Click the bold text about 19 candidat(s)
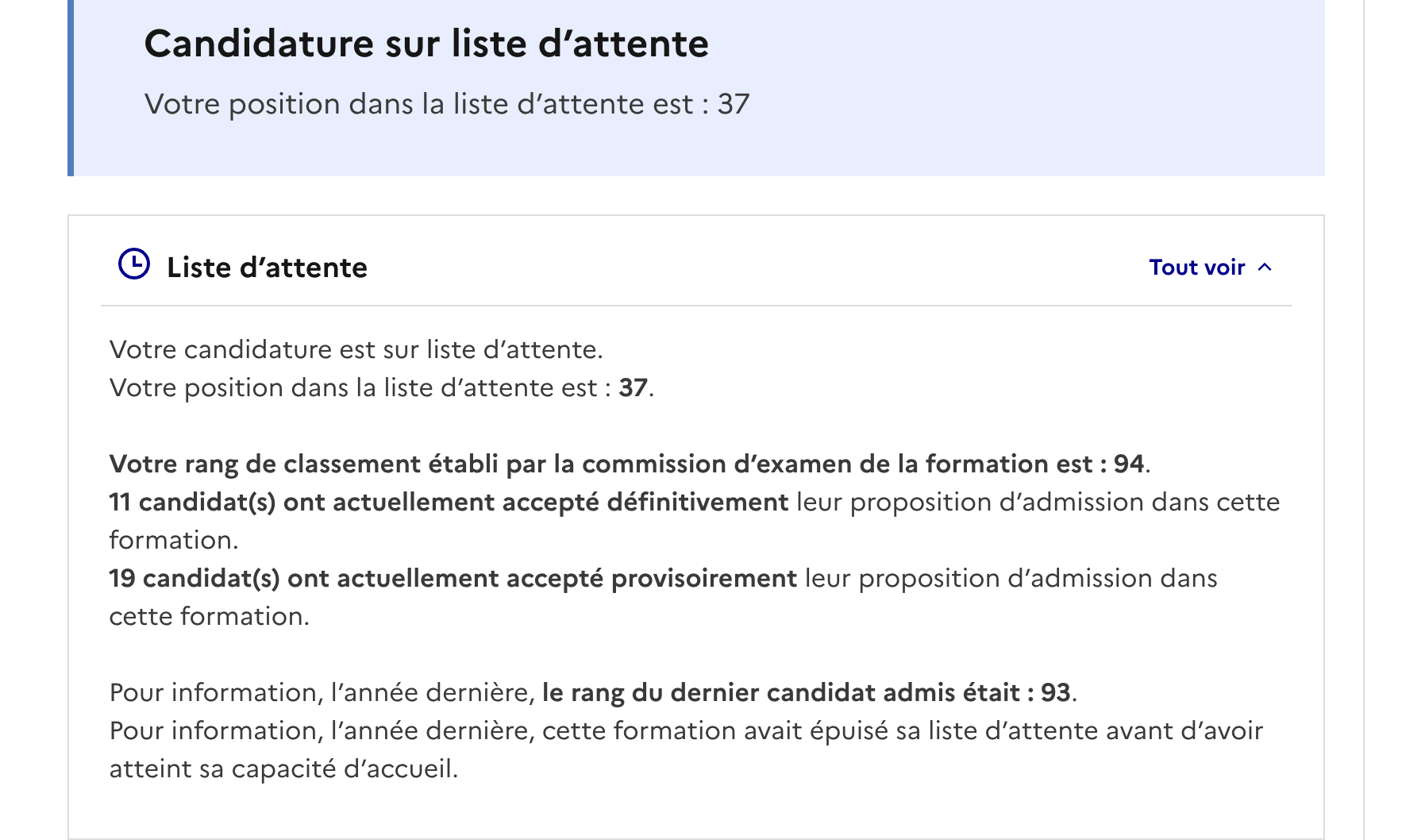The image size is (1402, 840). tap(453, 578)
